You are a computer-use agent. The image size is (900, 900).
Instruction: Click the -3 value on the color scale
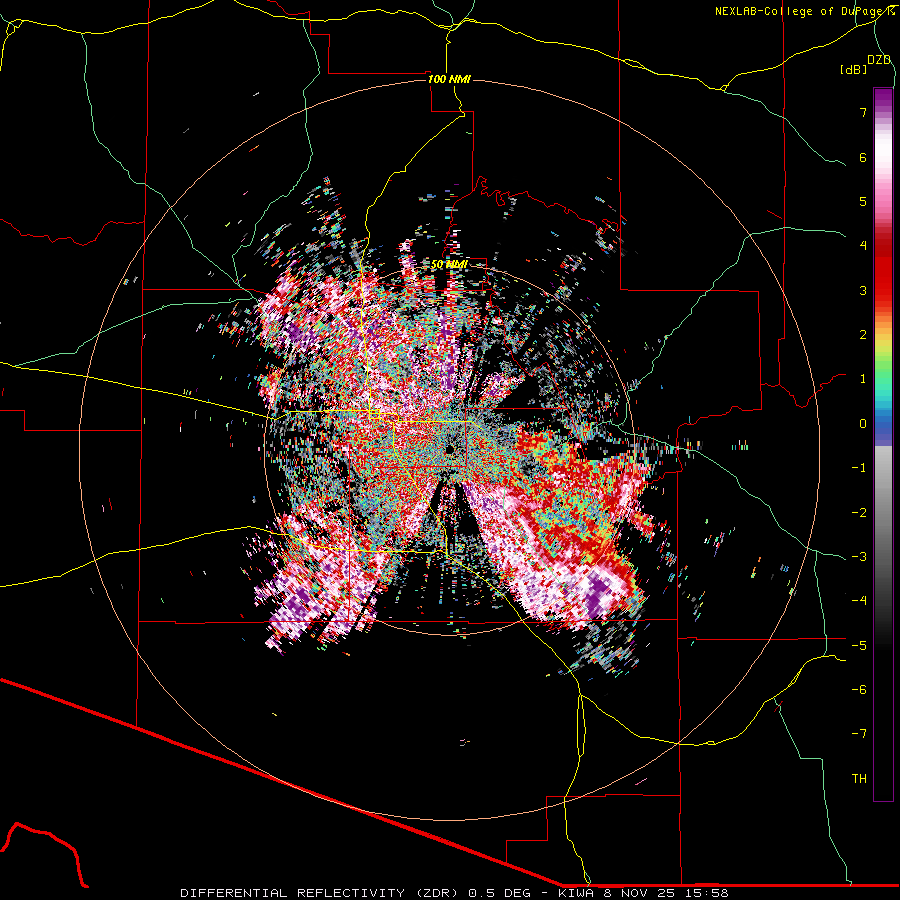coord(859,557)
